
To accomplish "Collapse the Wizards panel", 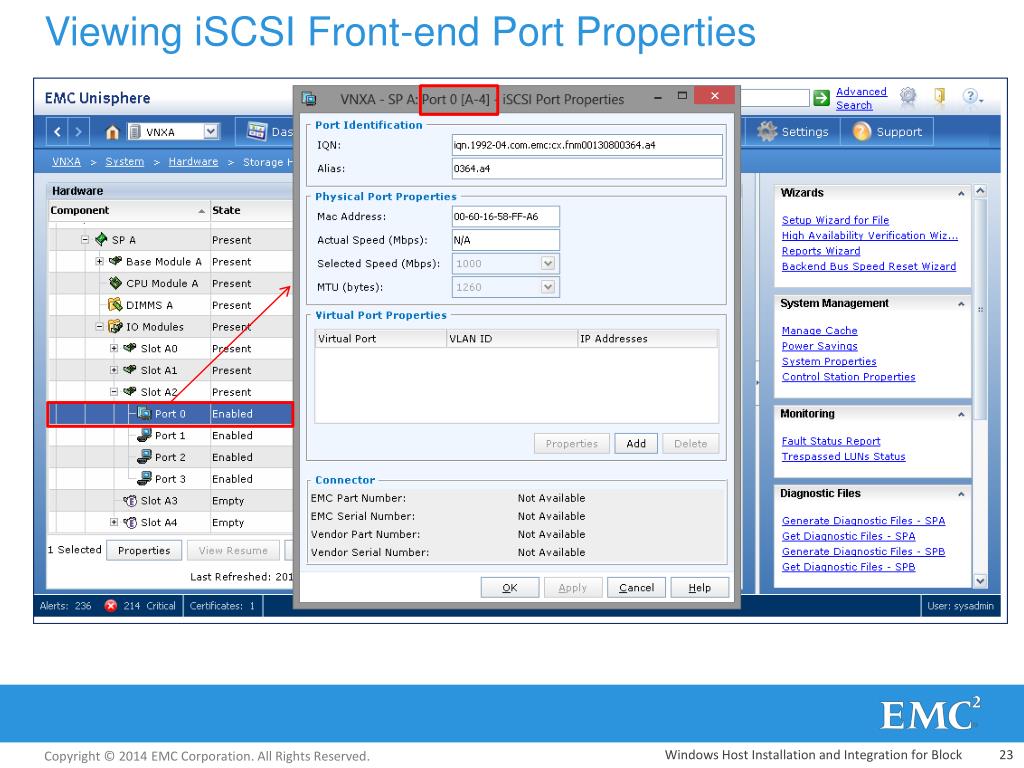I will click(961, 193).
